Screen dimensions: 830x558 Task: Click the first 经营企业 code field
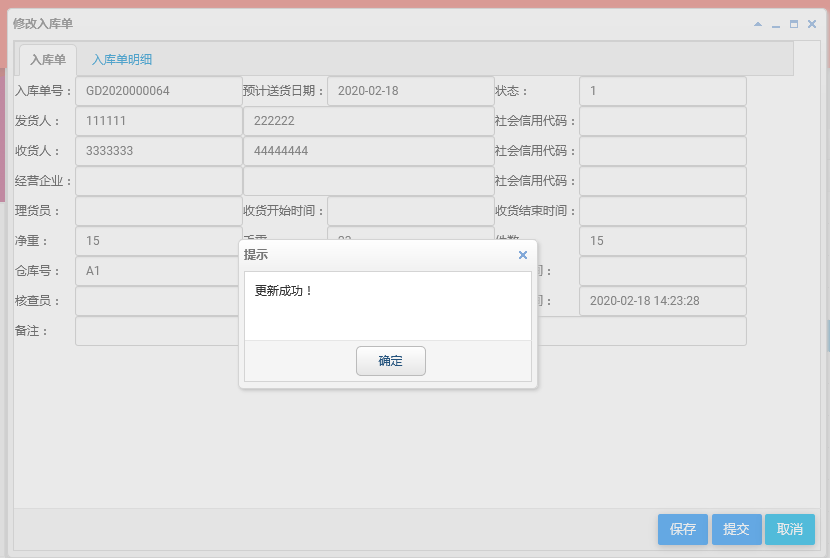159,181
